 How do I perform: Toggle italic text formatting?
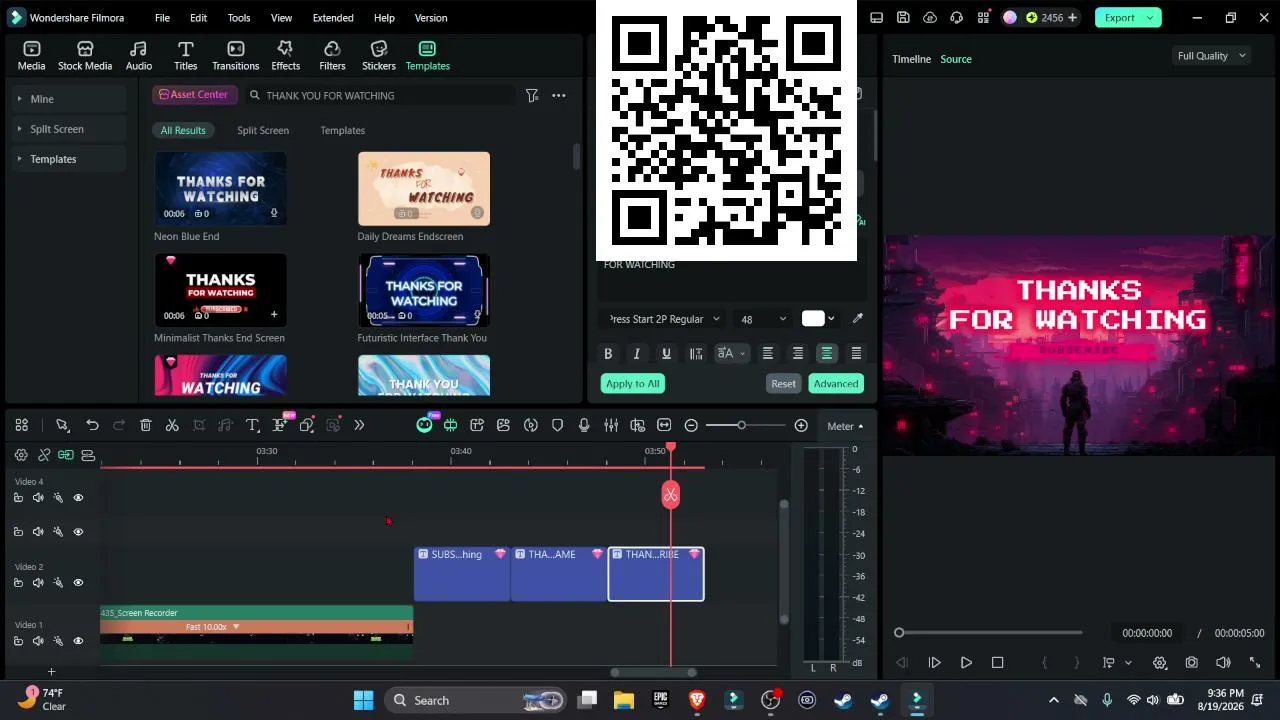click(637, 354)
